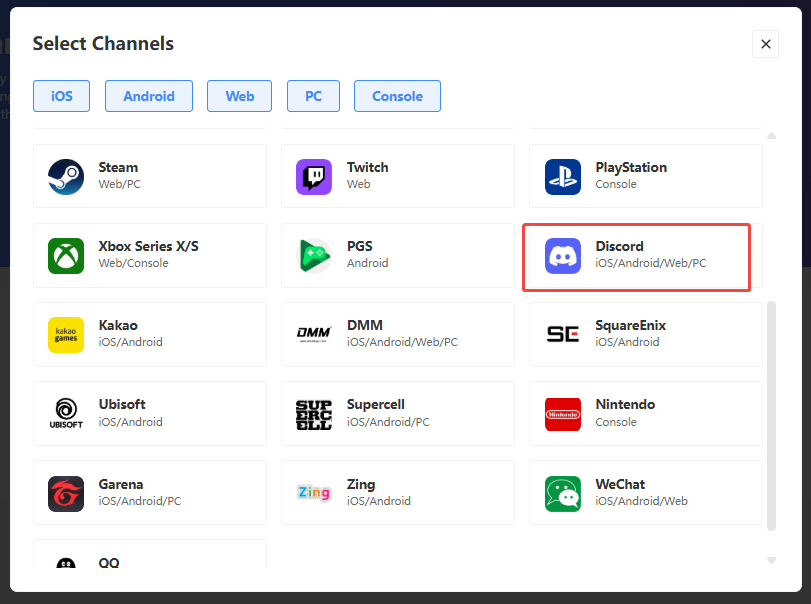Image resolution: width=811 pixels, height=604 pixels.
Task: Click Steam's Web/PC platform text
Action: tap(119, 184)
